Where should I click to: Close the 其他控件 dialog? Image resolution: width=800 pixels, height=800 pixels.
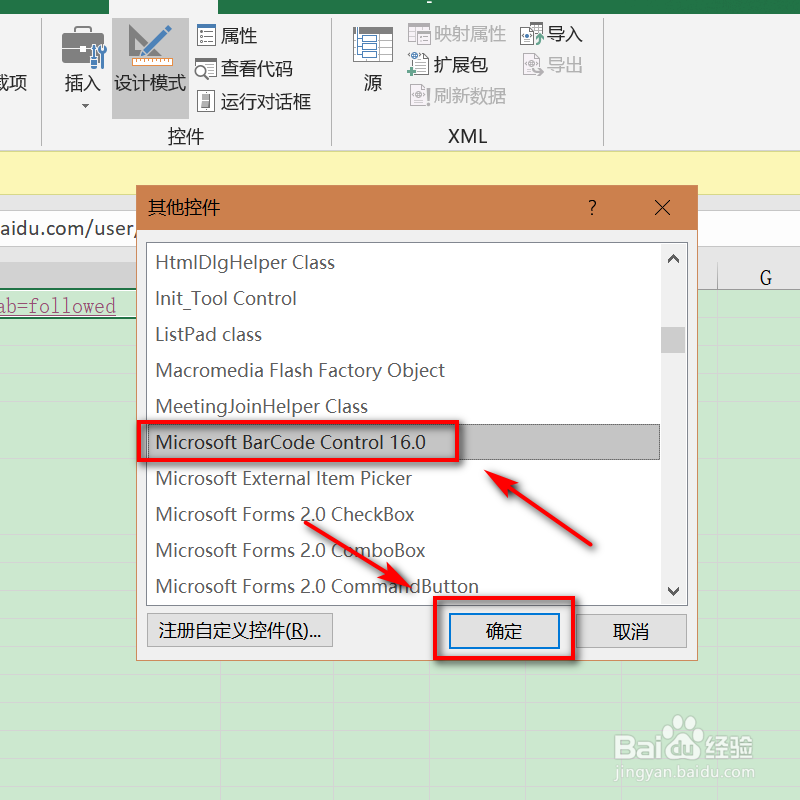tap(662, 208)
